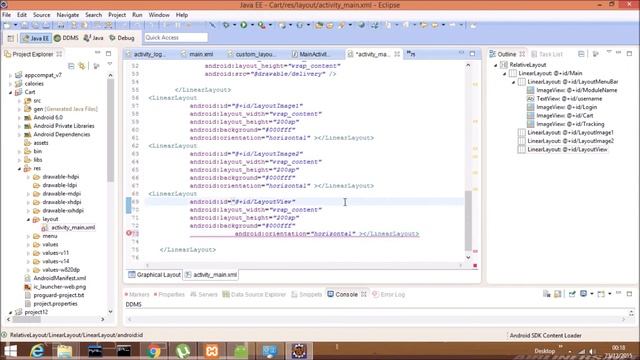The width and height of the screenshot is (640, 360).
Task: Collapse the res folder
Action: tap(19, 169)
